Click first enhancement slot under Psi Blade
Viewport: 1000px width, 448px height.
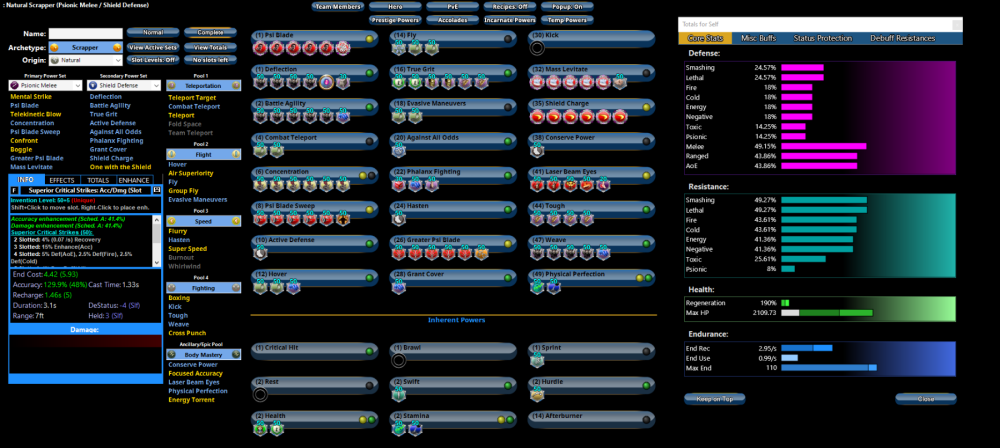(261, 47)
